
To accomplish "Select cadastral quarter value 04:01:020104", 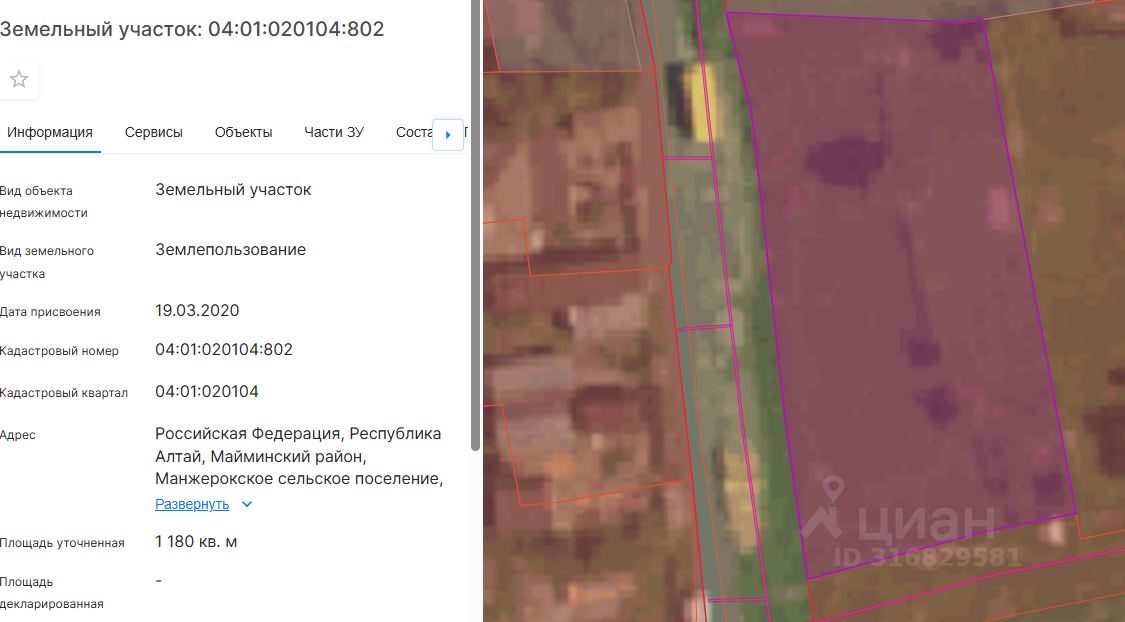I will 207,392.
